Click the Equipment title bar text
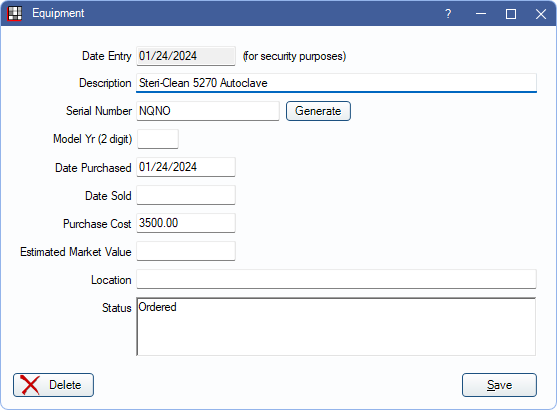557x410 pixels. pos(58,13)
